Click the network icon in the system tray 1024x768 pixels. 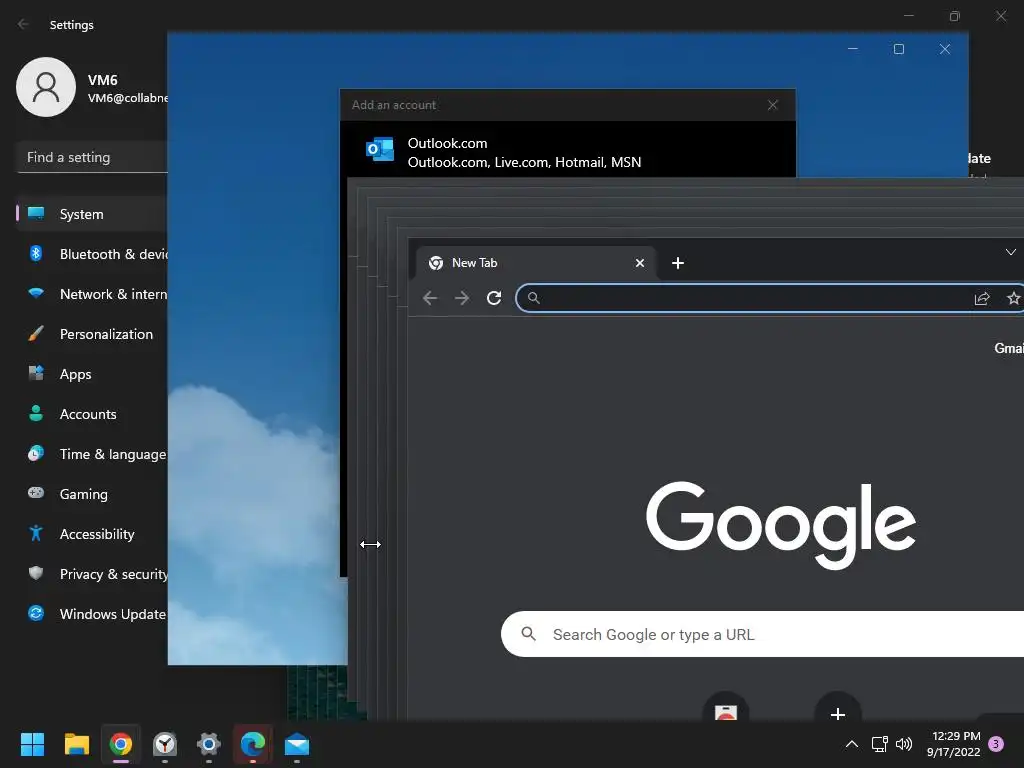[x=880, y=744]
